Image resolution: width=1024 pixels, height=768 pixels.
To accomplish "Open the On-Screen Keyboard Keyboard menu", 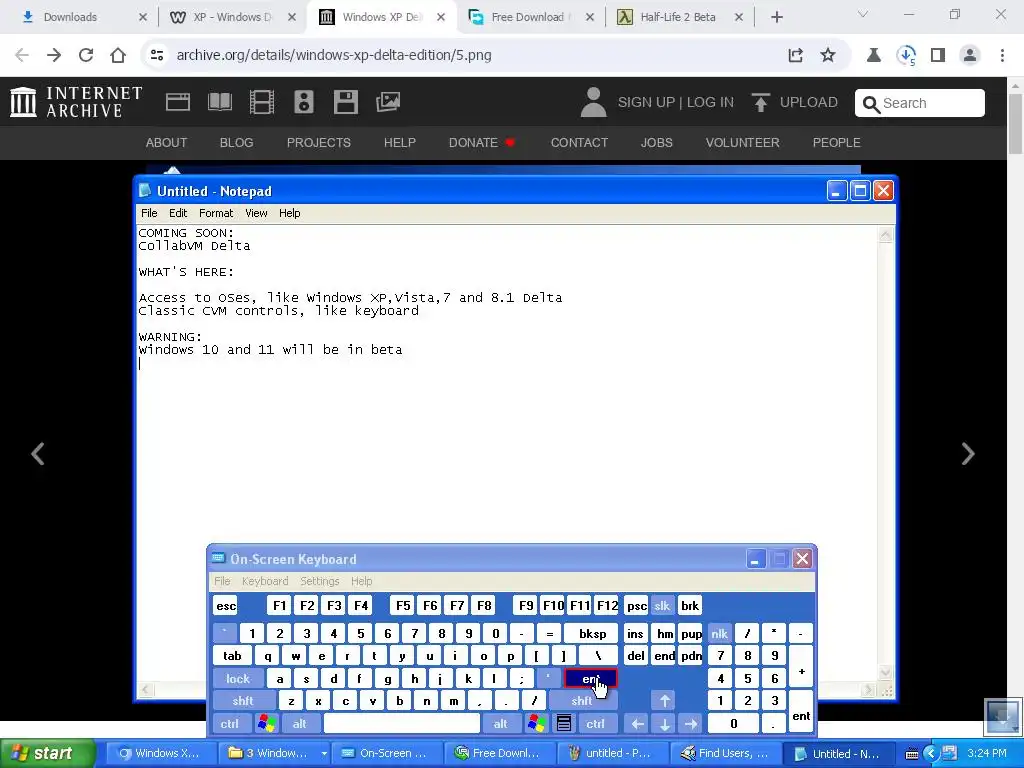I will pos(264,581).
